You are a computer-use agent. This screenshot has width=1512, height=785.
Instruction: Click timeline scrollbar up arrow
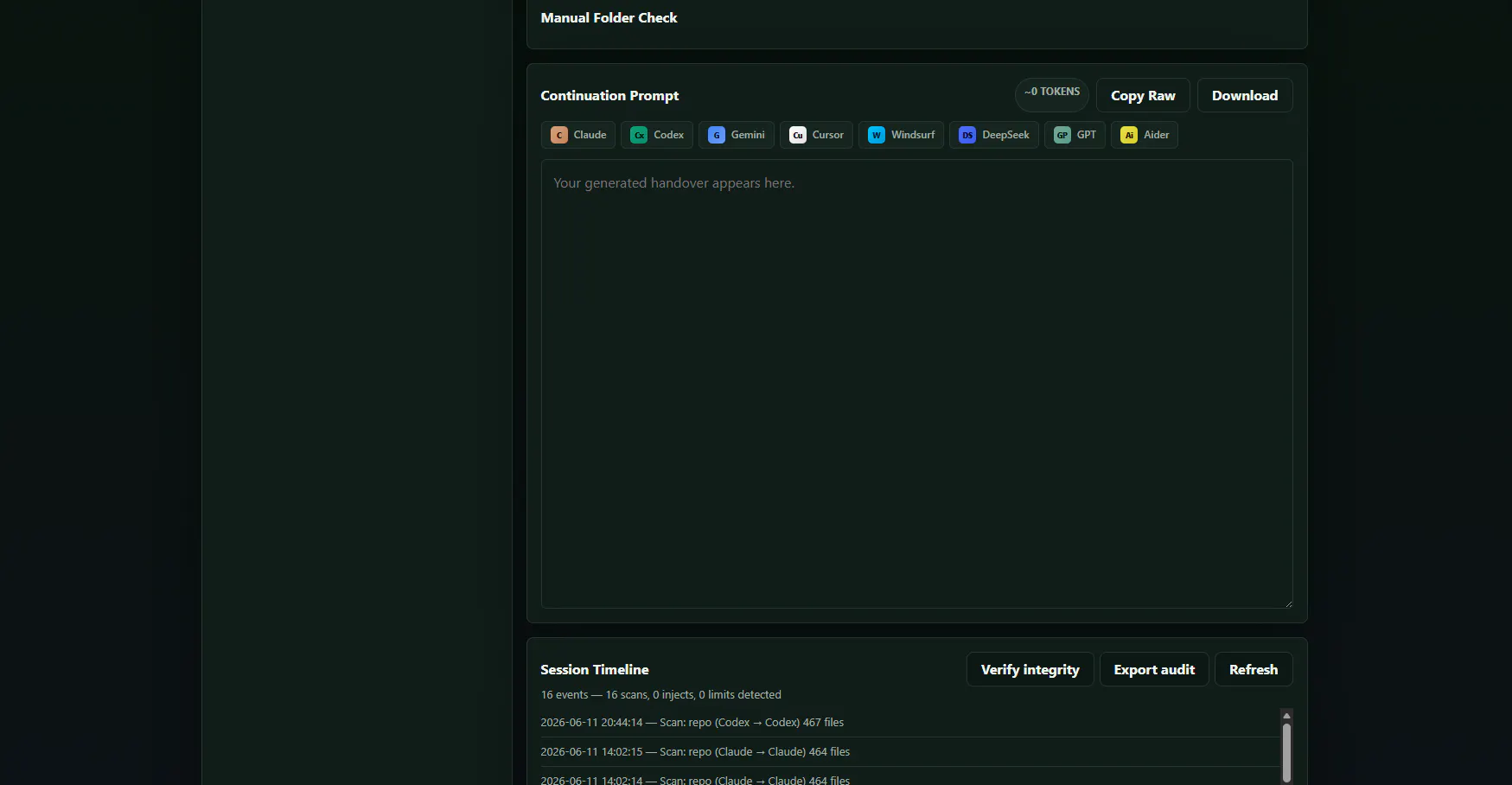tap(1286, 716)
